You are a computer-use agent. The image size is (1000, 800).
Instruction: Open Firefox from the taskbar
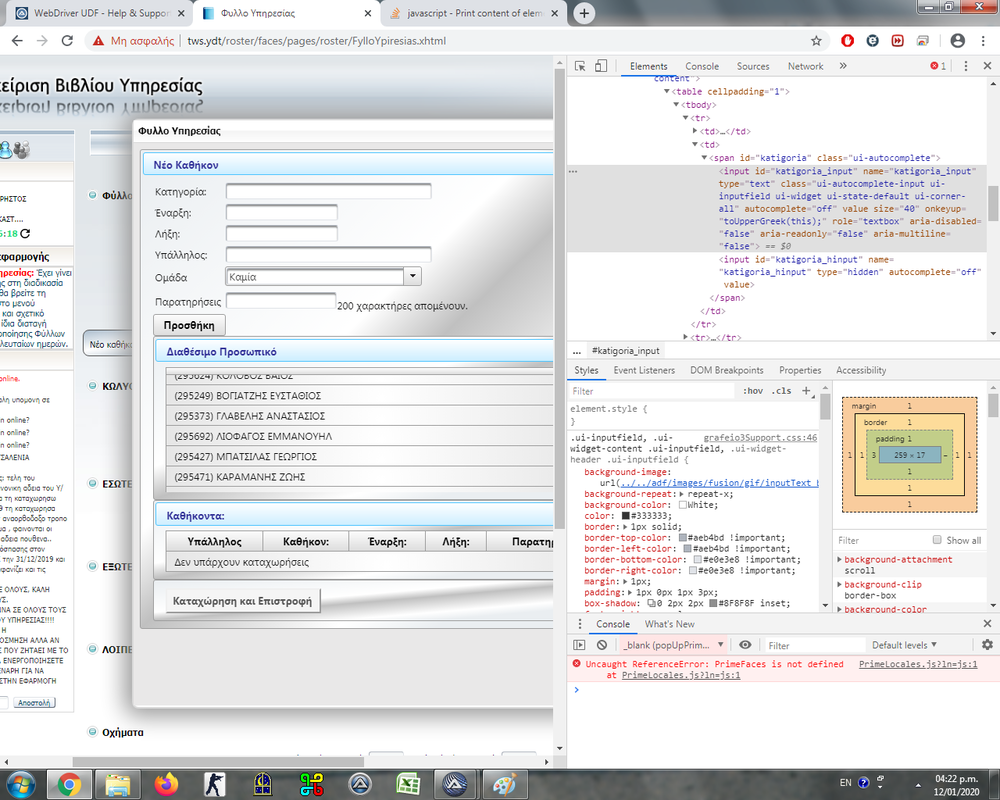click(166, 784)
